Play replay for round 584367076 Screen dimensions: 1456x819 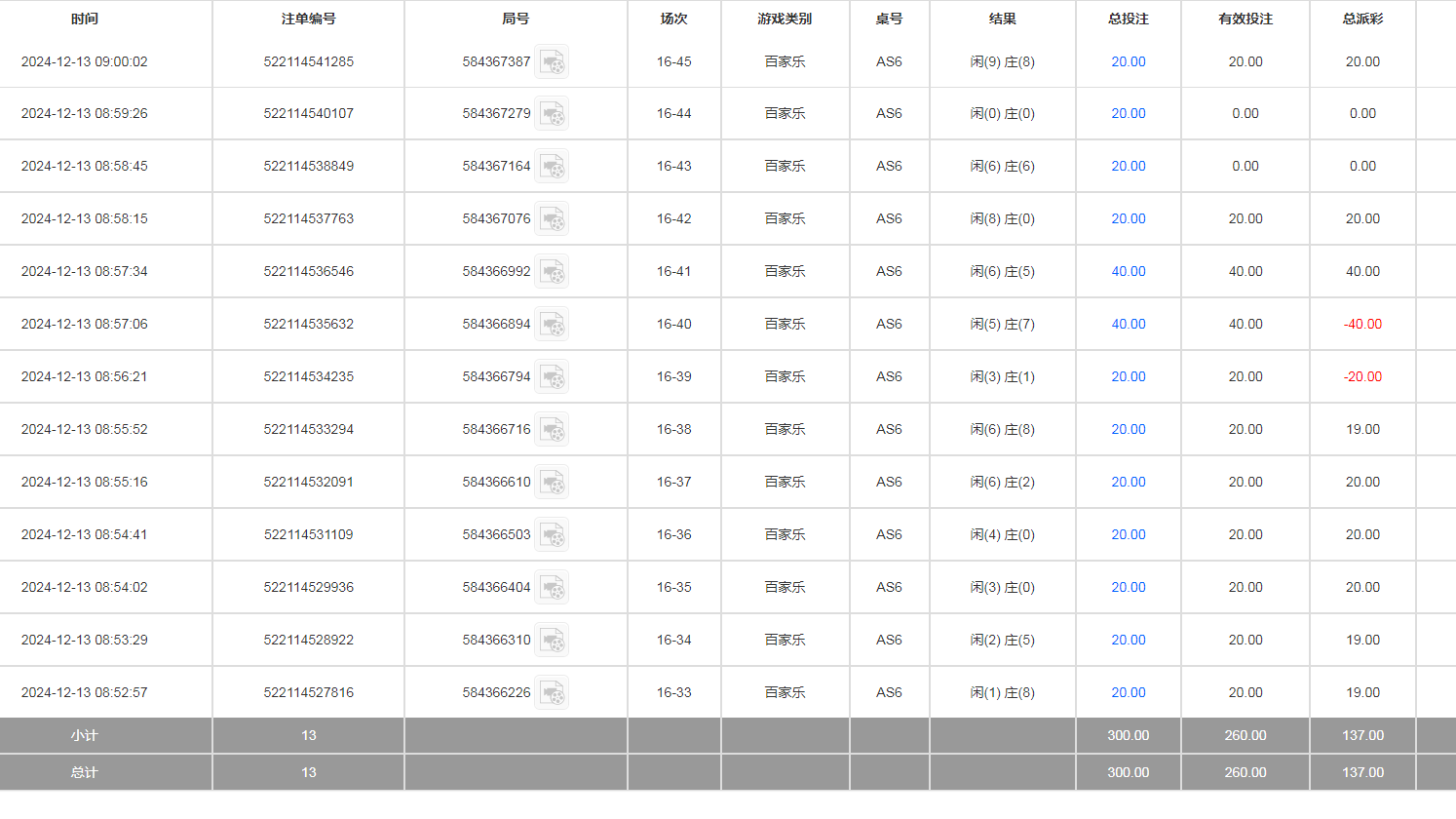click(x=552, y=219)
